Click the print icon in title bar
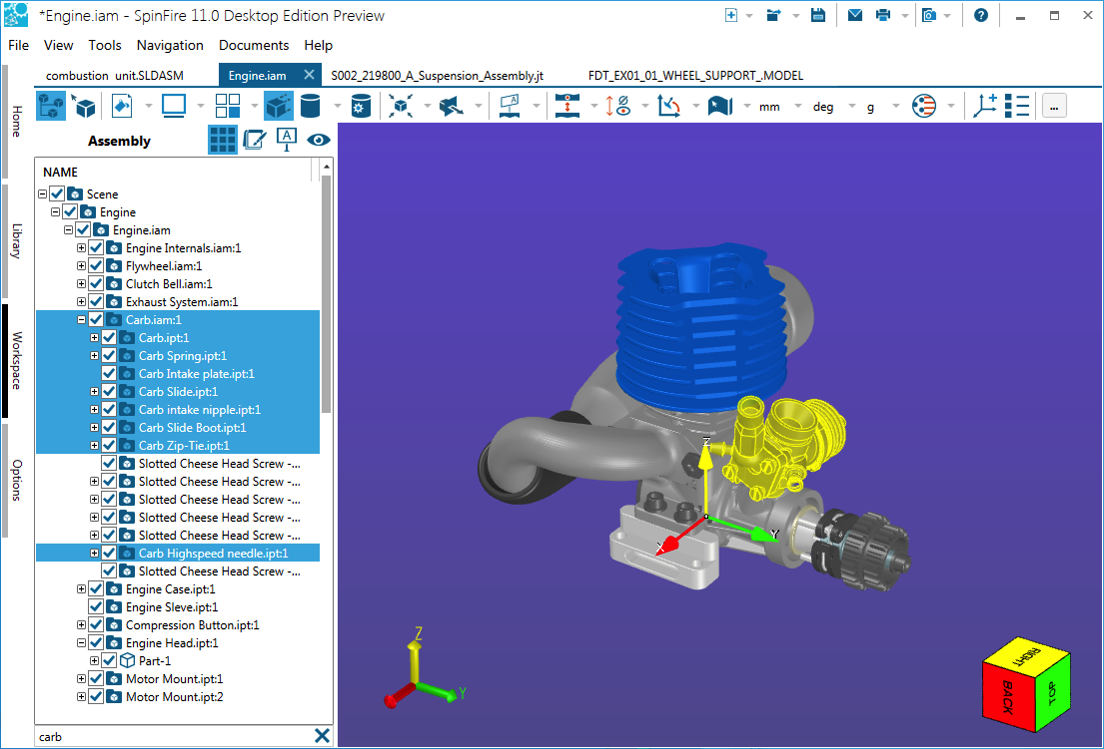Screen dimensions: 1104x749 pyautogui.click(x=883, y=15)
